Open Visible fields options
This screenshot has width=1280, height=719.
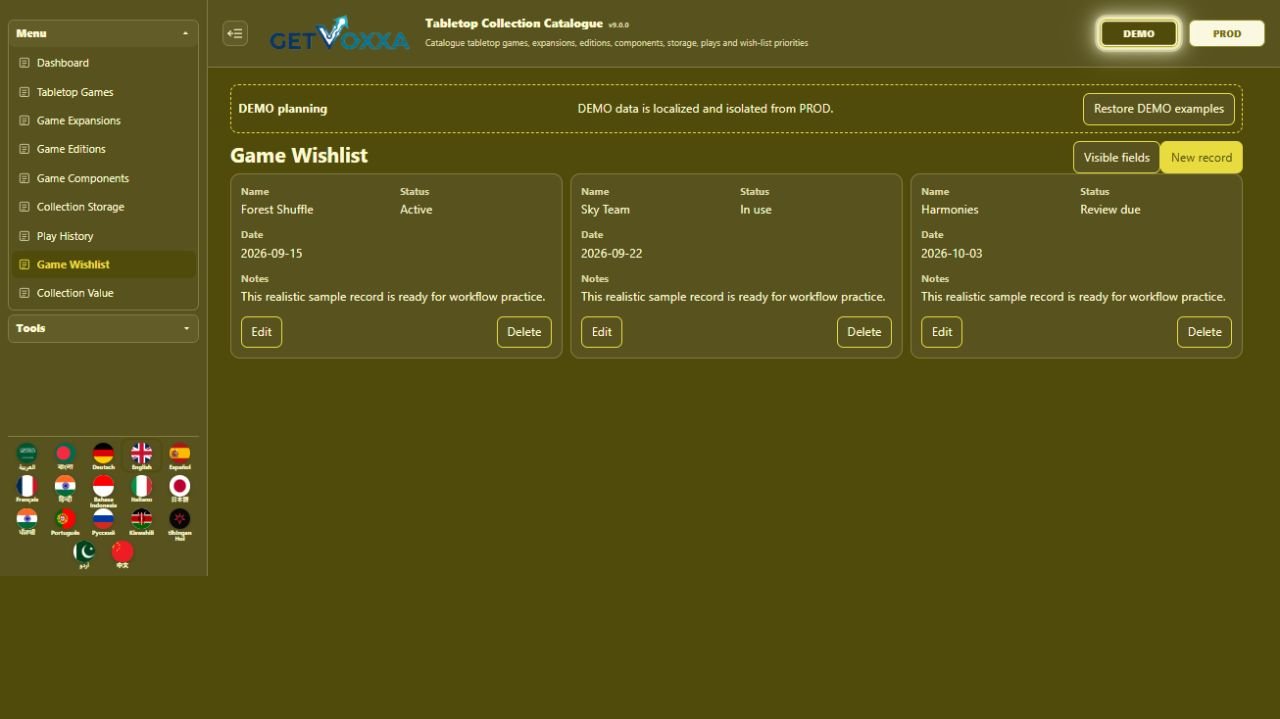[1116, 157]
